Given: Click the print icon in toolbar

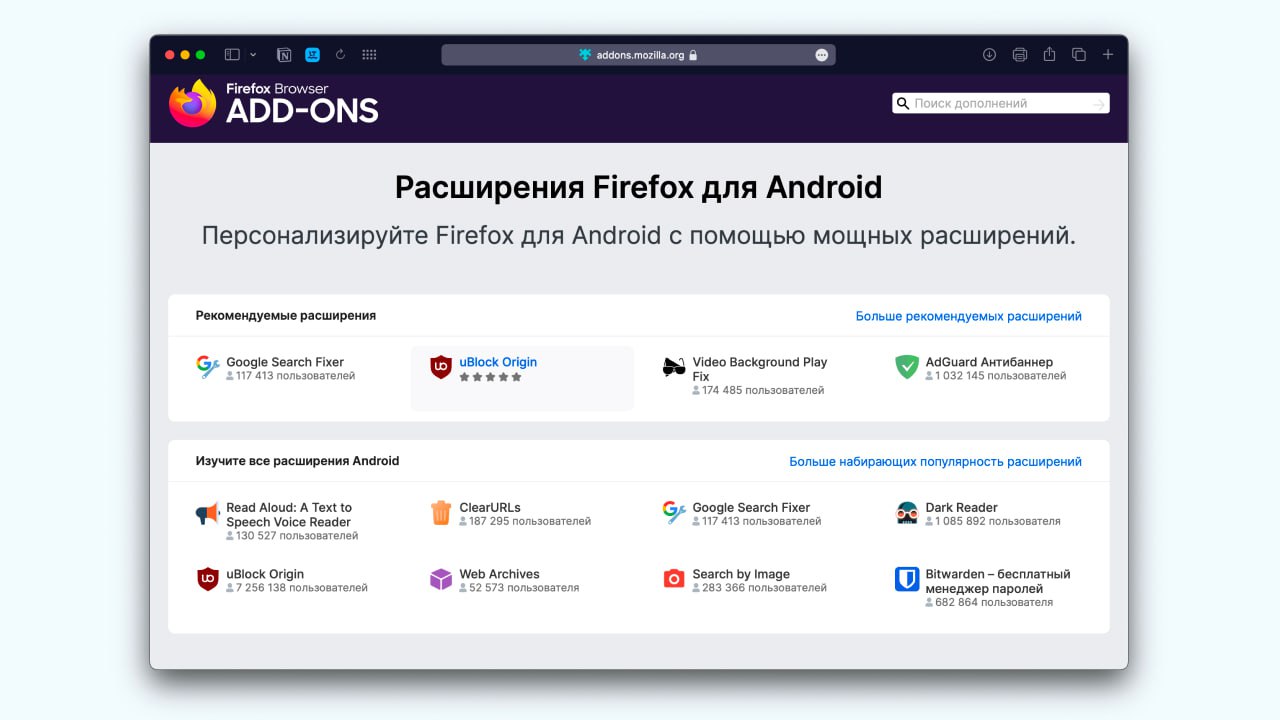Looking at the screenshot, I should pyautogui.click(x=1019, y=55).
